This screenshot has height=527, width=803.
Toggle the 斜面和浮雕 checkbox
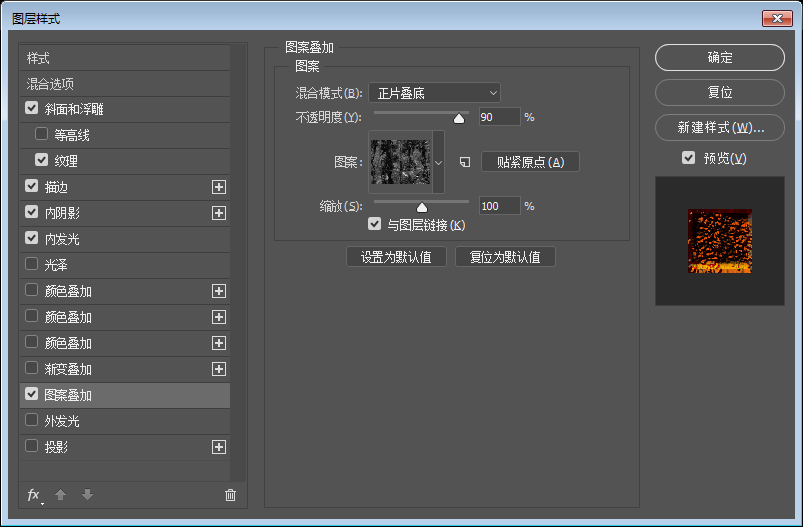click(x=32, y=108)
